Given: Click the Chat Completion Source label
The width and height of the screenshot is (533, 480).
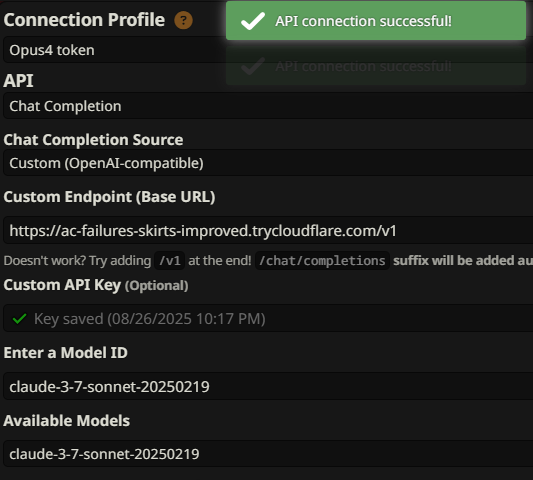Looking at the screenshot, I should coord(93,140).
